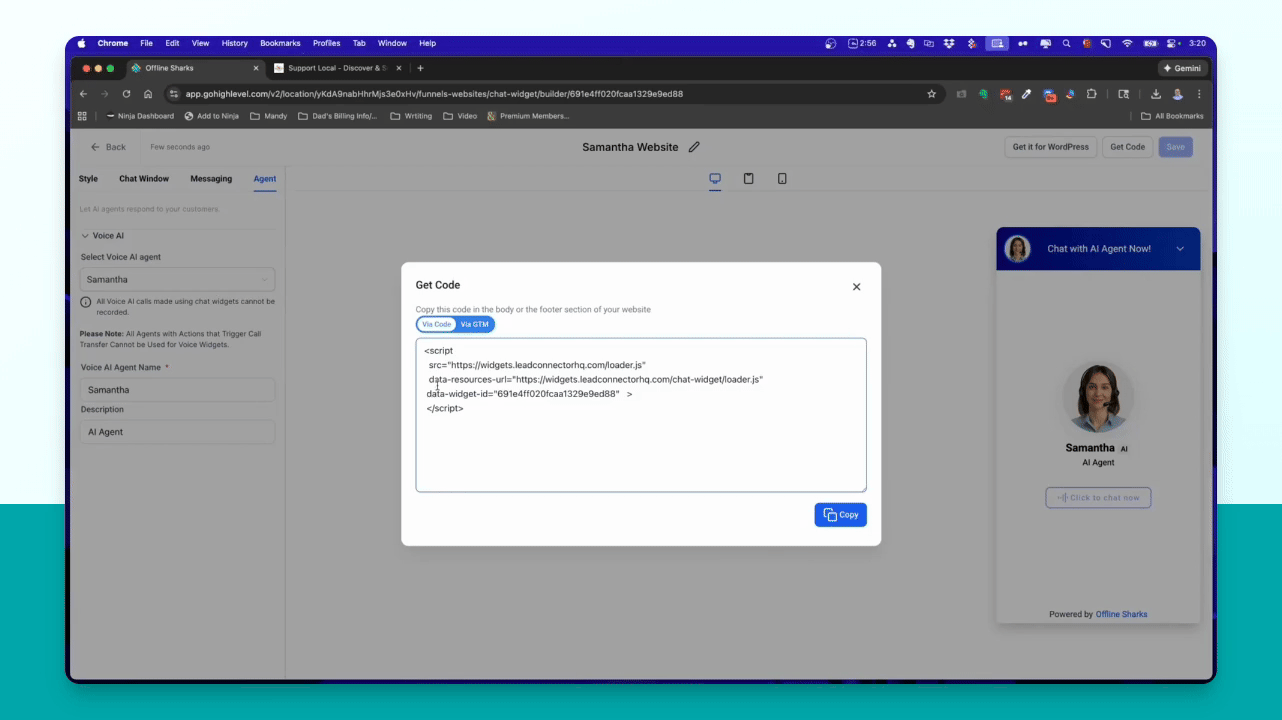
Task: Click info icon beside Voice AI recording note
Action: click(x=86, y=302)
